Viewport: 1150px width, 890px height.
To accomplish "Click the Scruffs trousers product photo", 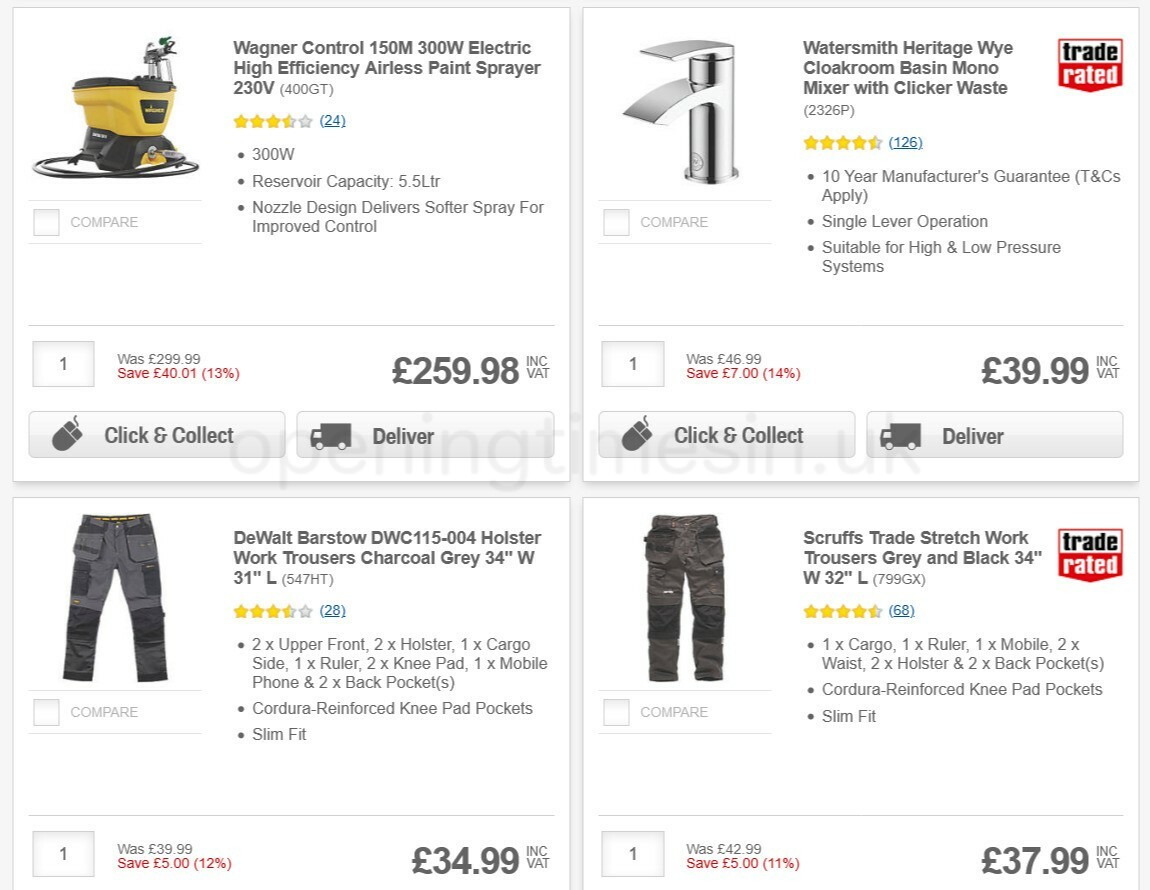I will coord(683,597).
